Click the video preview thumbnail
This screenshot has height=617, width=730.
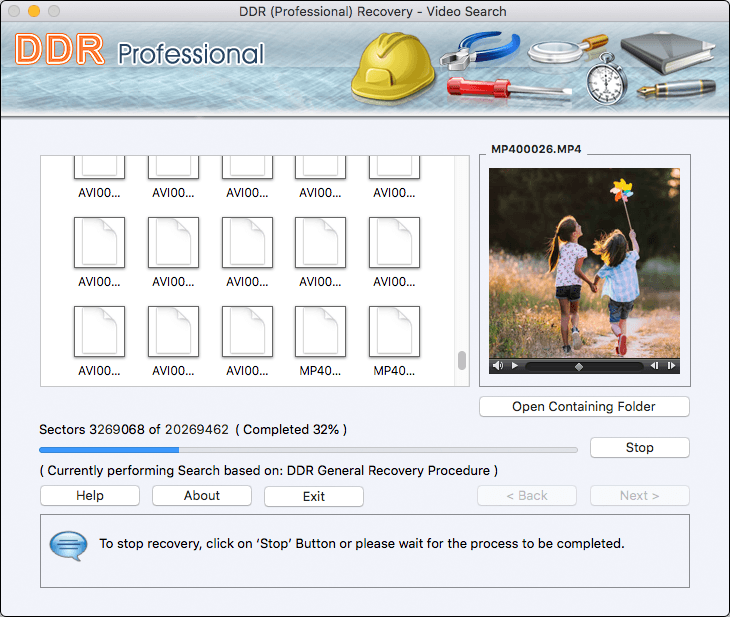(x=584, y=263)
